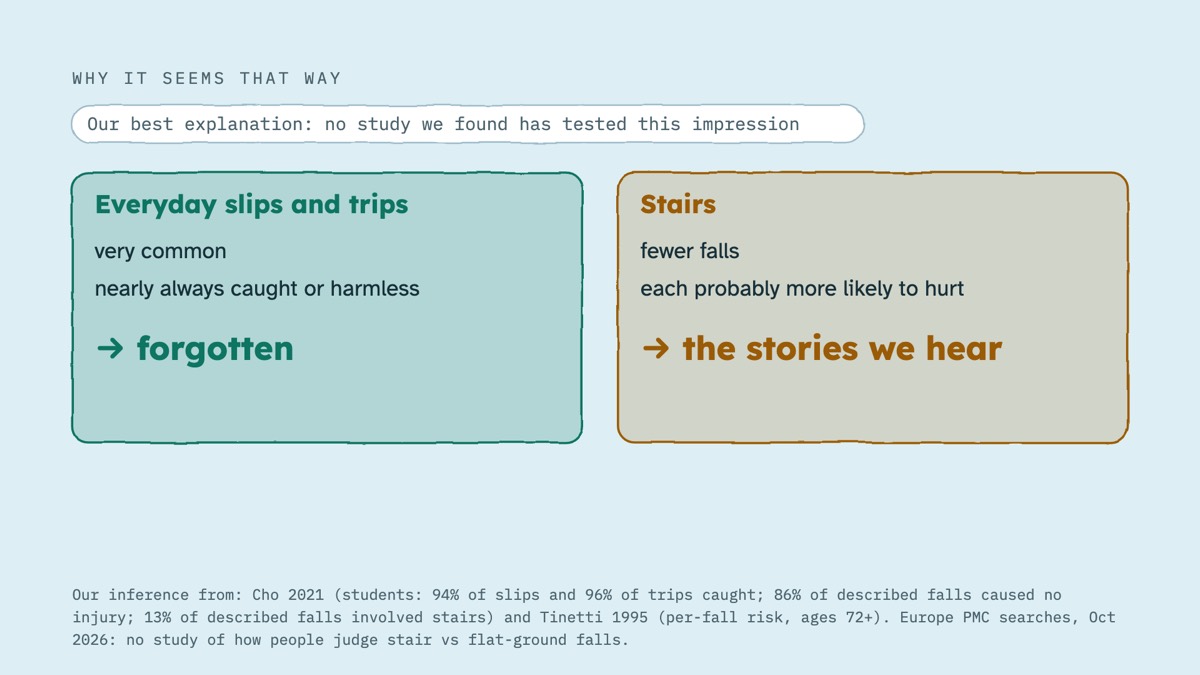
Task: Click 'the stories we hear' text
Action: pyautogui.click(x=842, y=349)
